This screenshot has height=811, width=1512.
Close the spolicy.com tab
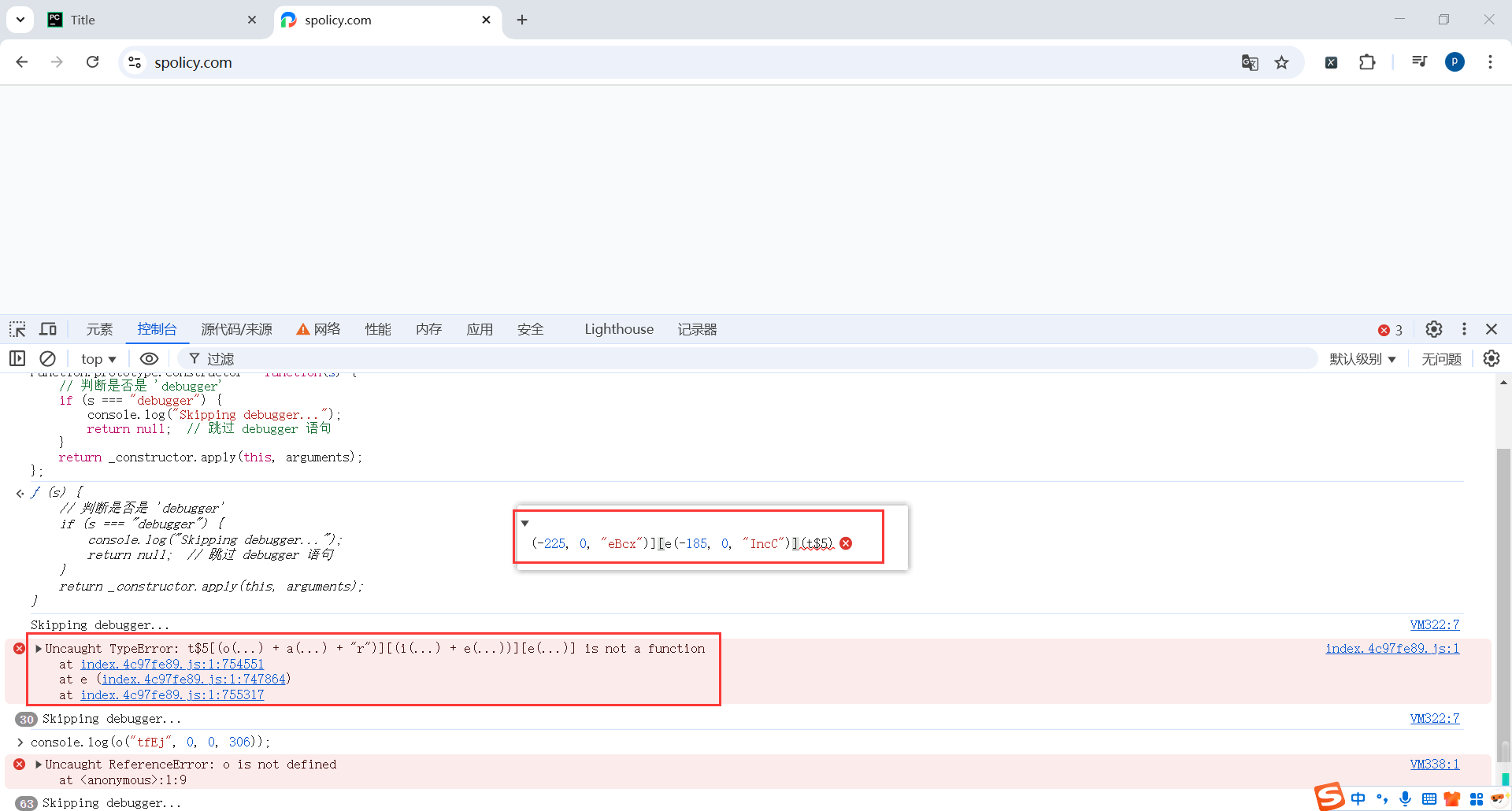(486, 20)
